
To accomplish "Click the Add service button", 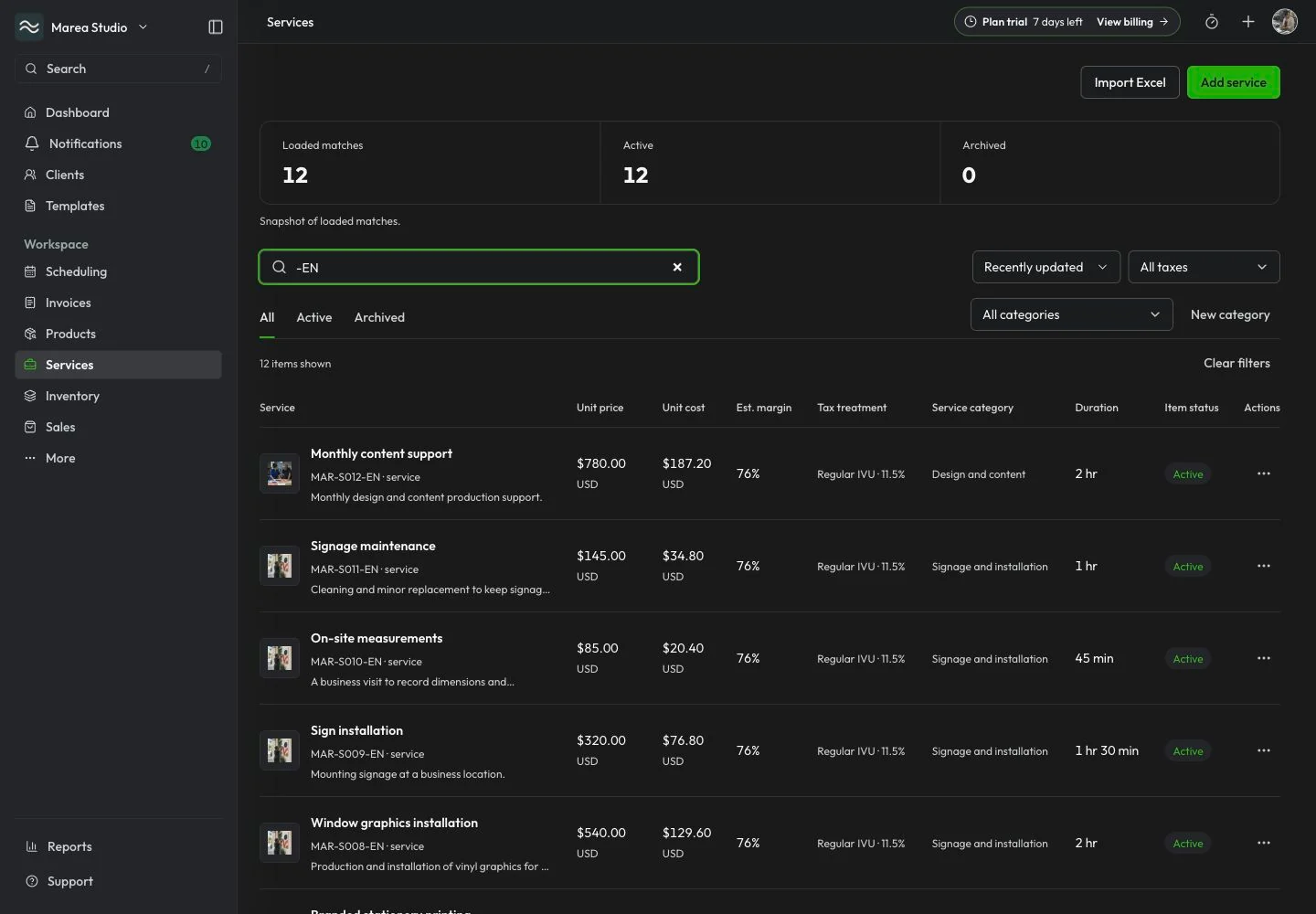I will [1234, 82].
